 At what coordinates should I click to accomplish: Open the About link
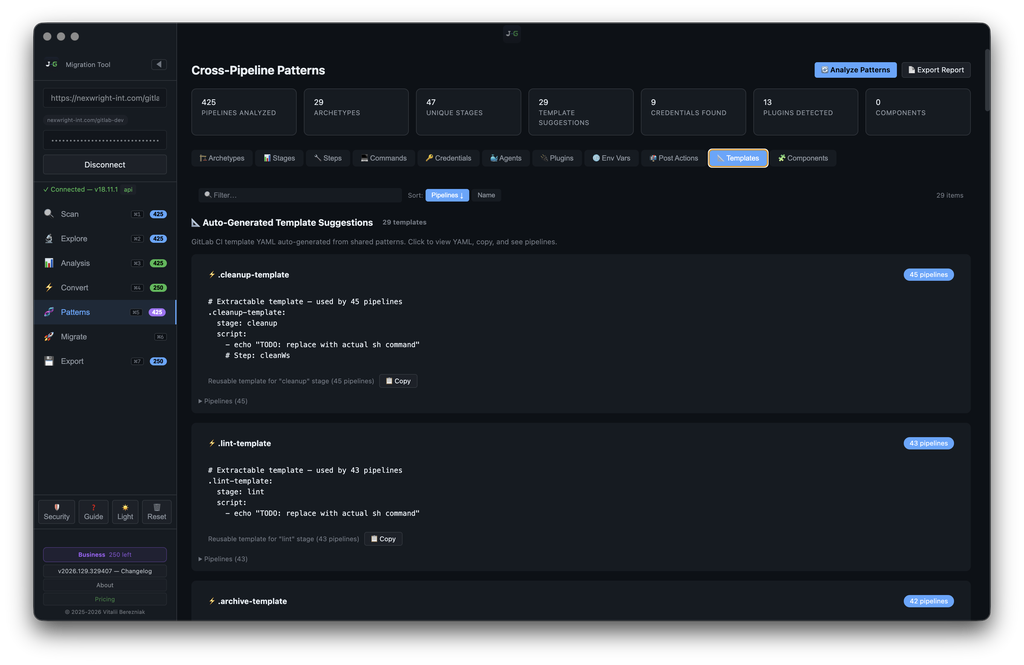click(x=104, y=585)
